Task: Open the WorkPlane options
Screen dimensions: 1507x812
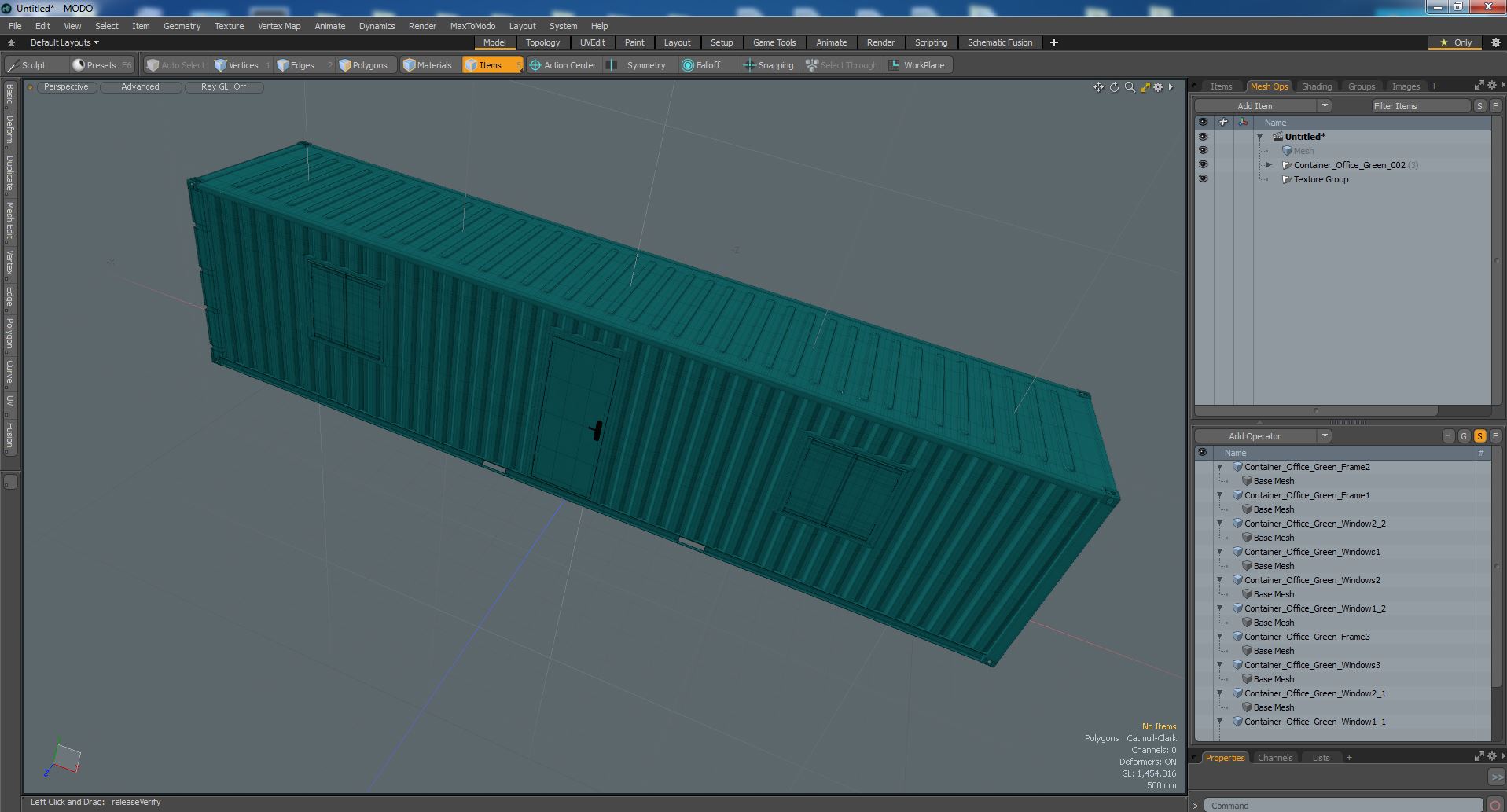Action: (917, 65)
